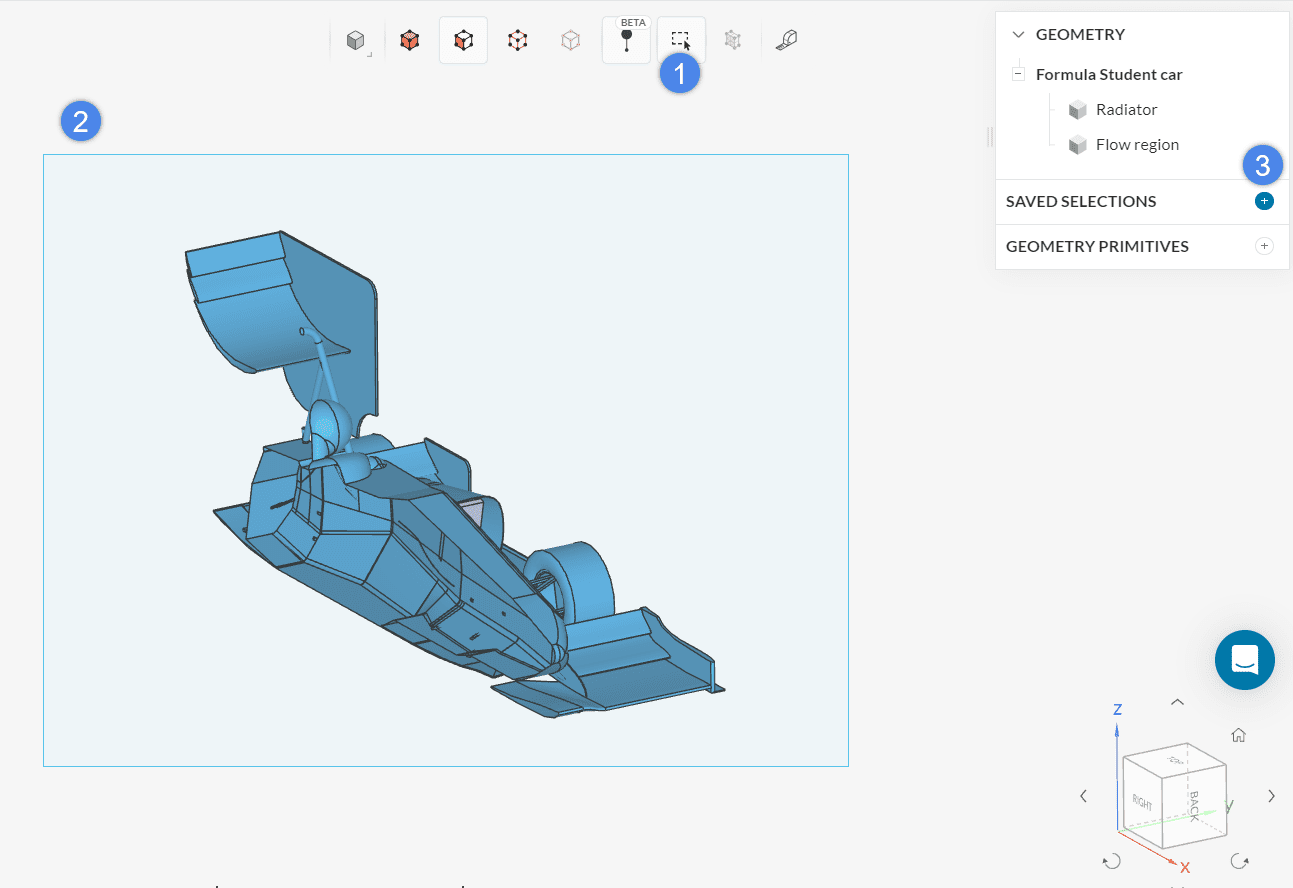Select the volume selection mode icon
The width and height of the screenshot is (1293, 888).
pyautogui.click(x=409, y=41)
